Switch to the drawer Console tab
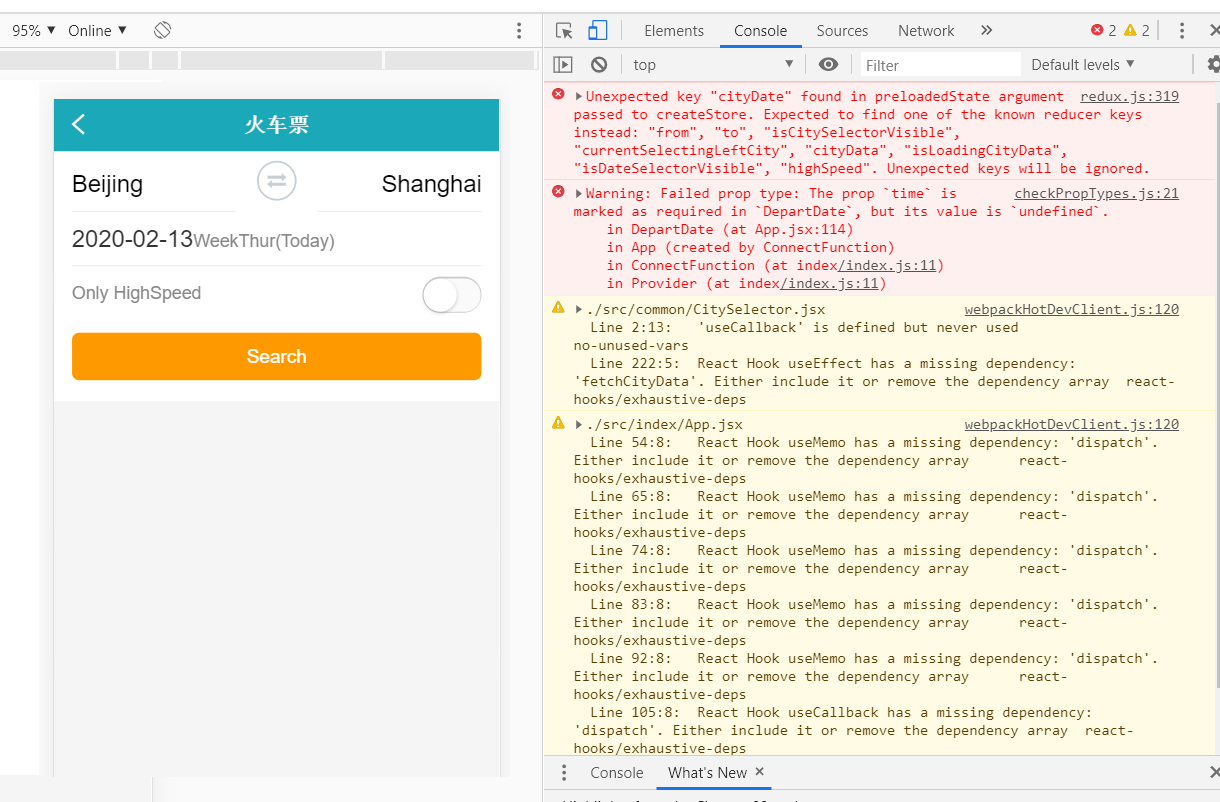1220x802 pixels. 617,773
